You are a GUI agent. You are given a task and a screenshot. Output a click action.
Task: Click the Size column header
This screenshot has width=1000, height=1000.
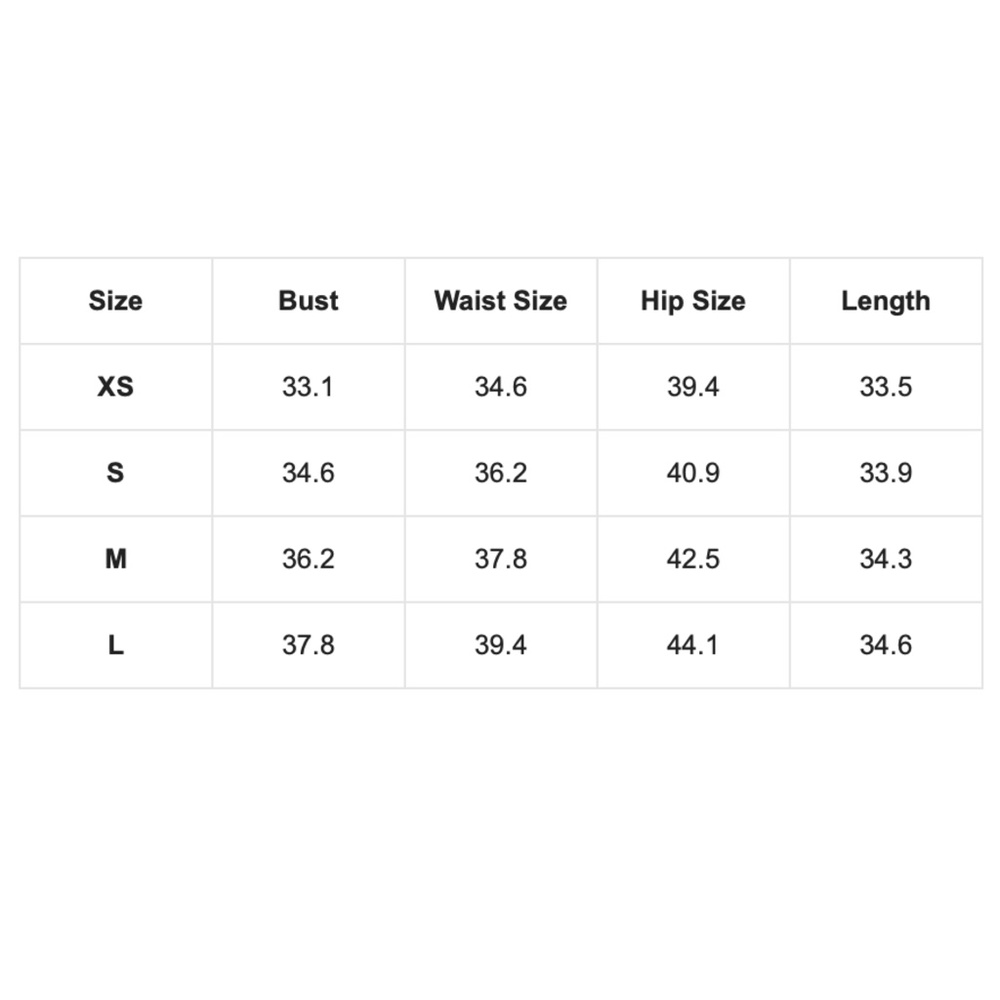tap(115, 301)
